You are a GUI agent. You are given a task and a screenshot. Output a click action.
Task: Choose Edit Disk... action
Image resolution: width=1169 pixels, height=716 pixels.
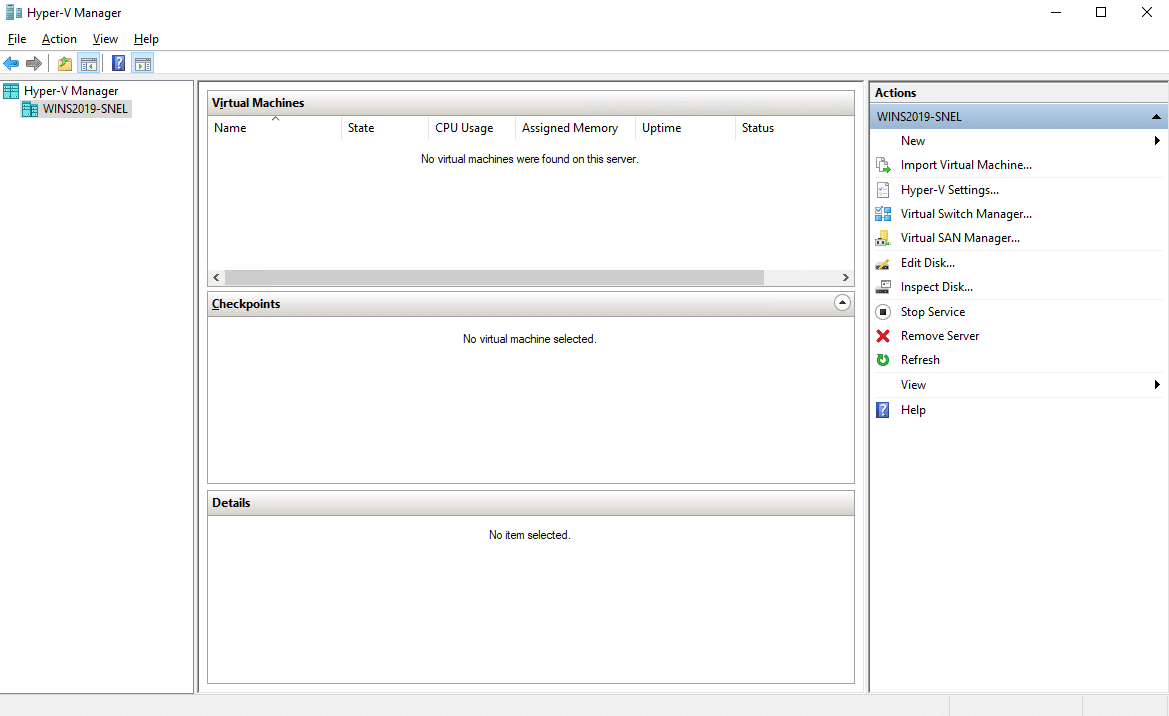[x=927, y=263]
